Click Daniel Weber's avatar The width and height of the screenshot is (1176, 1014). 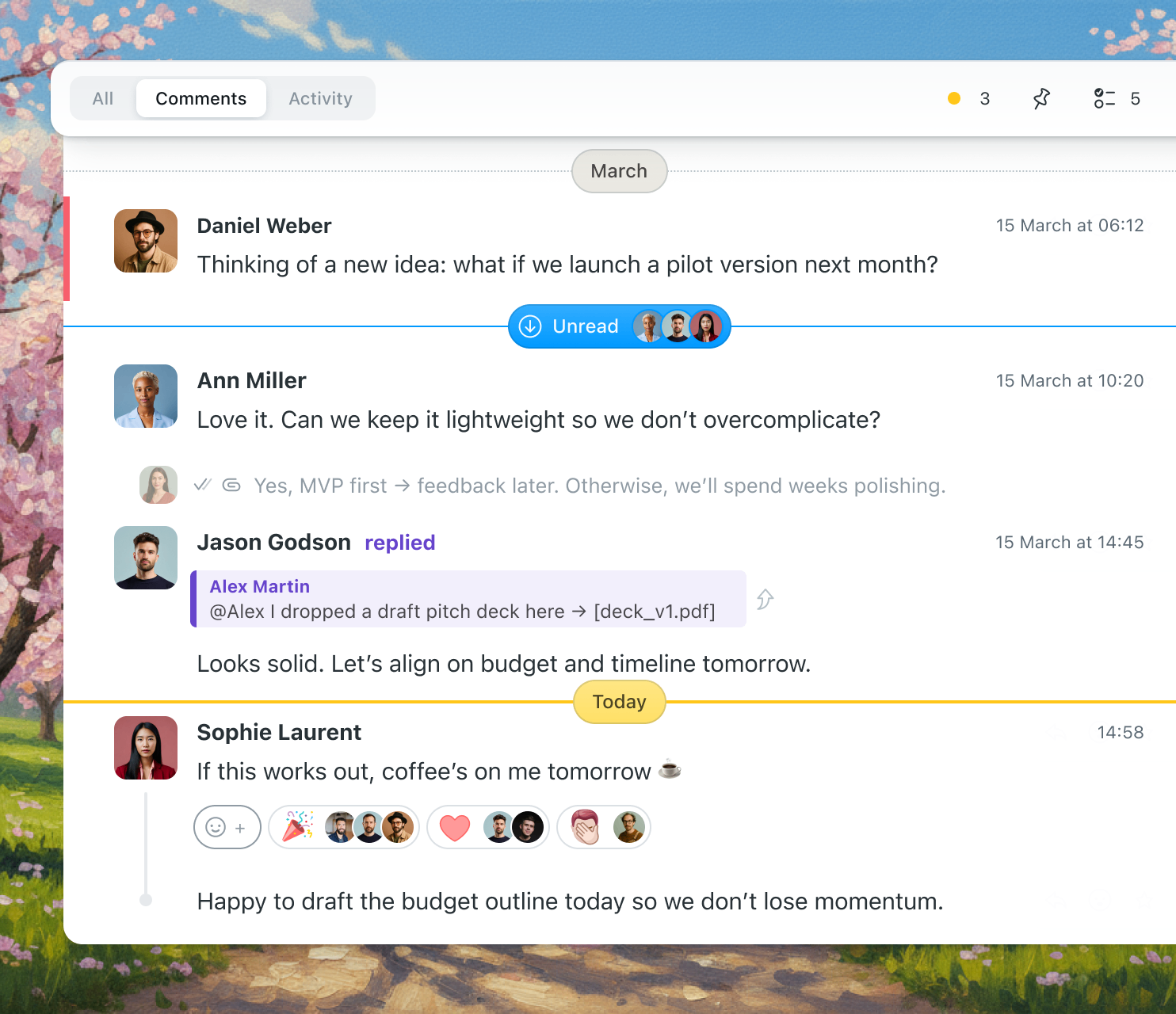(x=146, y=241)
